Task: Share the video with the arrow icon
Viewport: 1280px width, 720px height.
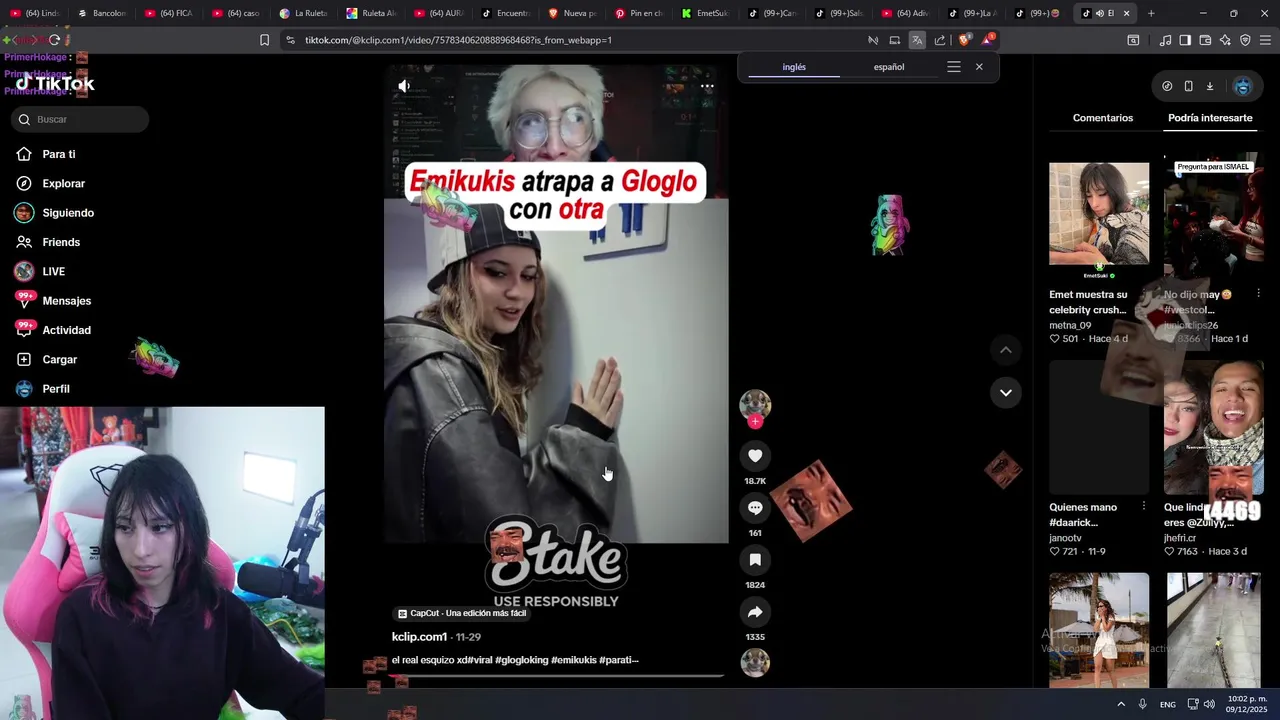Action: point(755,612)
